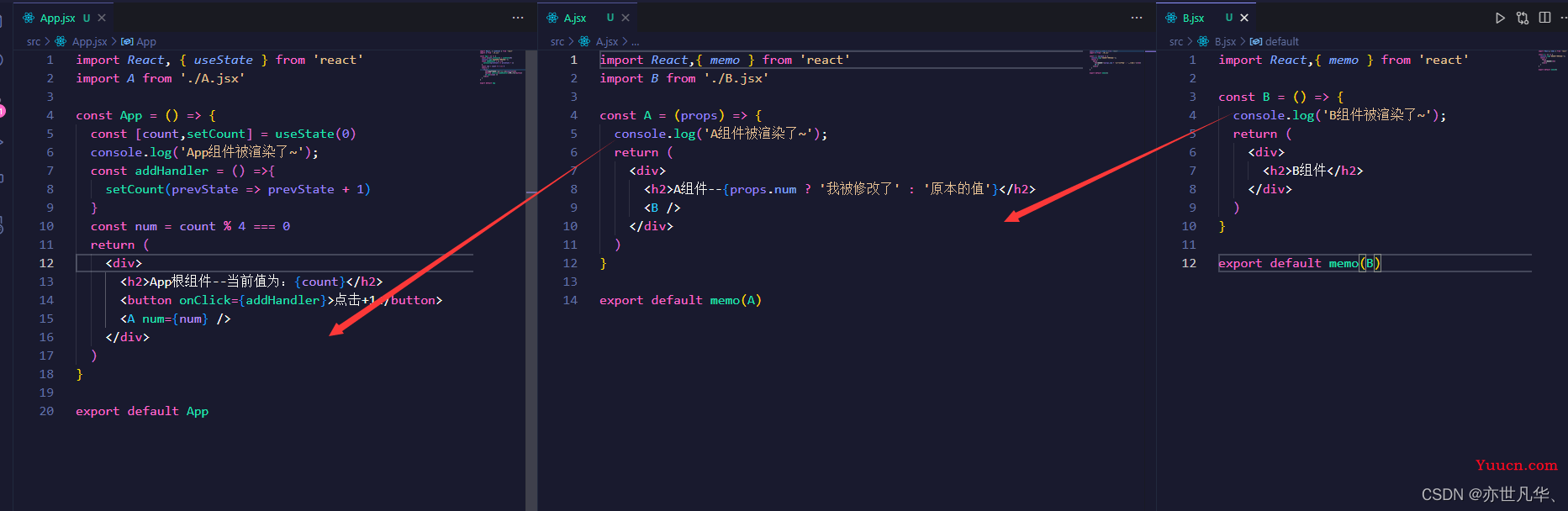Open changes with the compare icon
Viewport: 1568px width, 511px height.
1523,18
